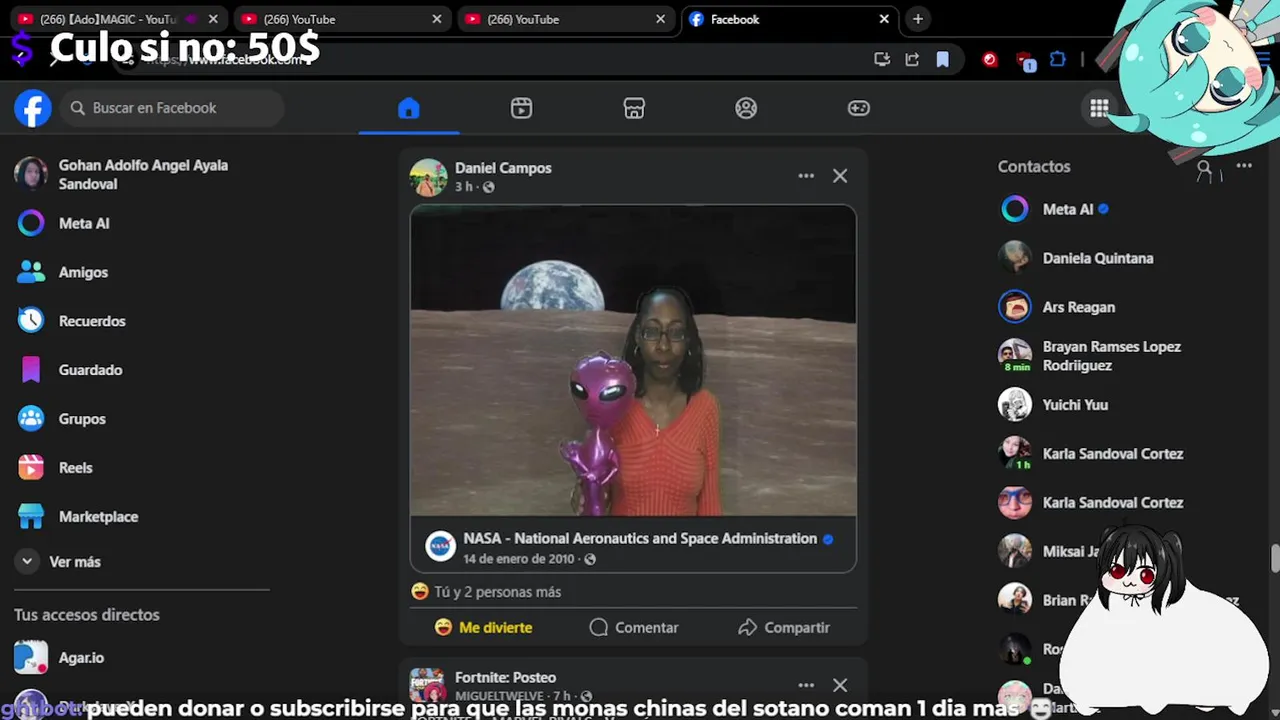Open Fortnite: Posteo group name
The height and width of the screenshot is (720, 1280).
click(x=505, y=677)
